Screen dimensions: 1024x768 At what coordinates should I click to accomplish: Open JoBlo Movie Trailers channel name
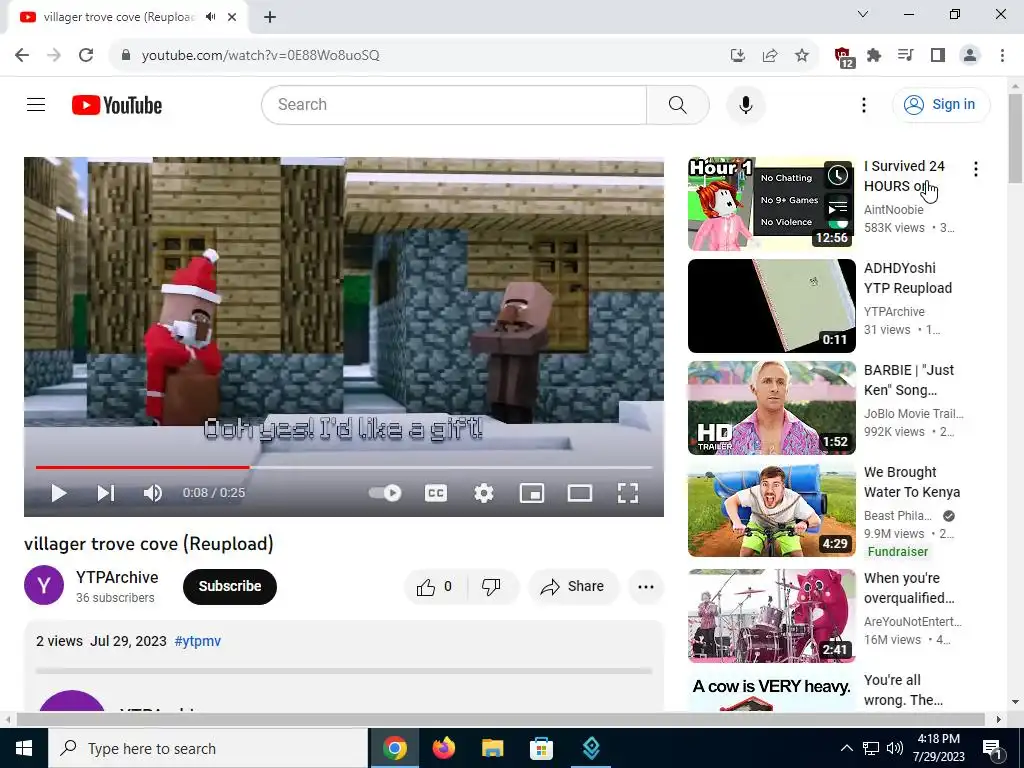point(914,413)
